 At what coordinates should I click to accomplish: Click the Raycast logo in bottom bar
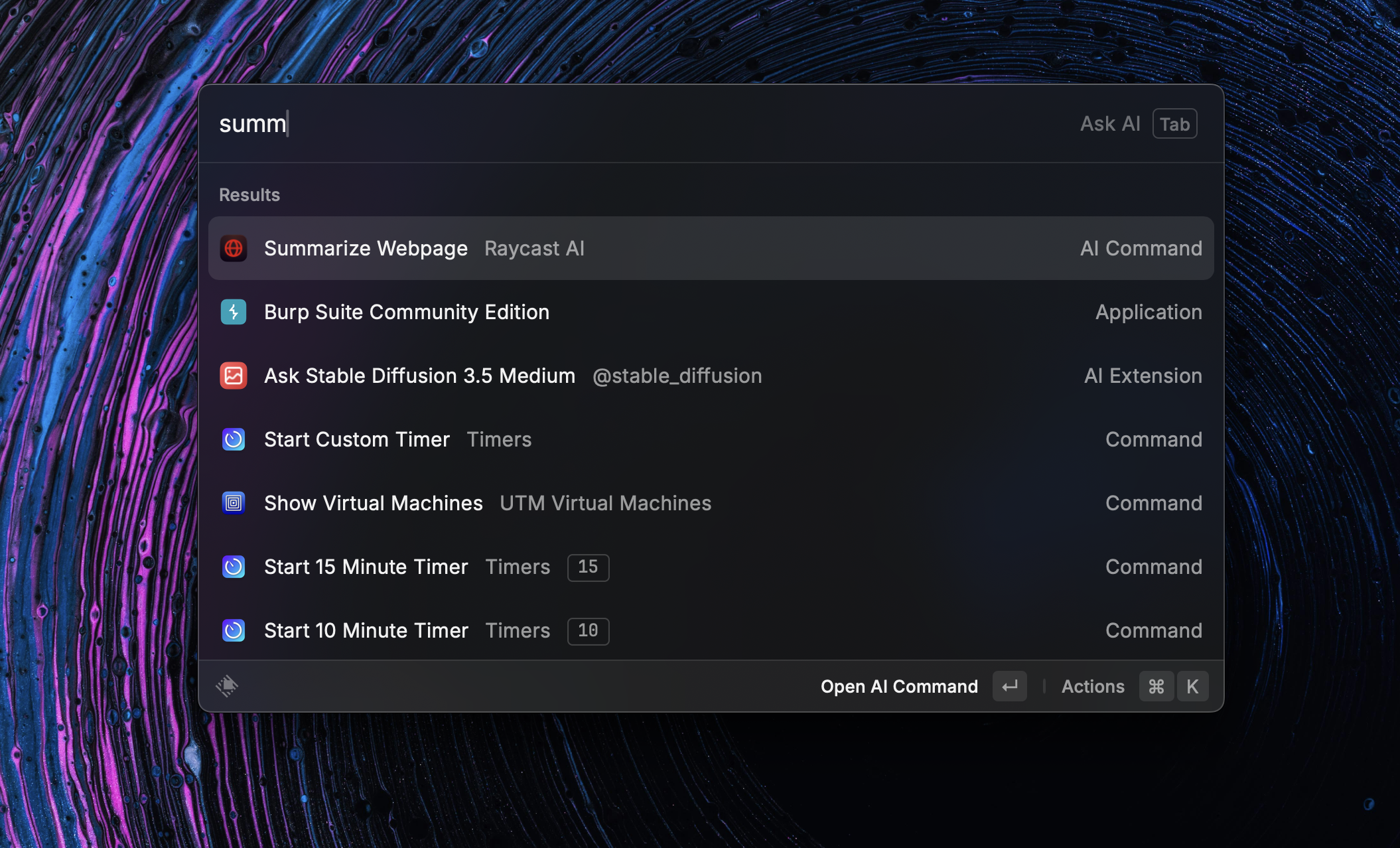pos(227,686)
